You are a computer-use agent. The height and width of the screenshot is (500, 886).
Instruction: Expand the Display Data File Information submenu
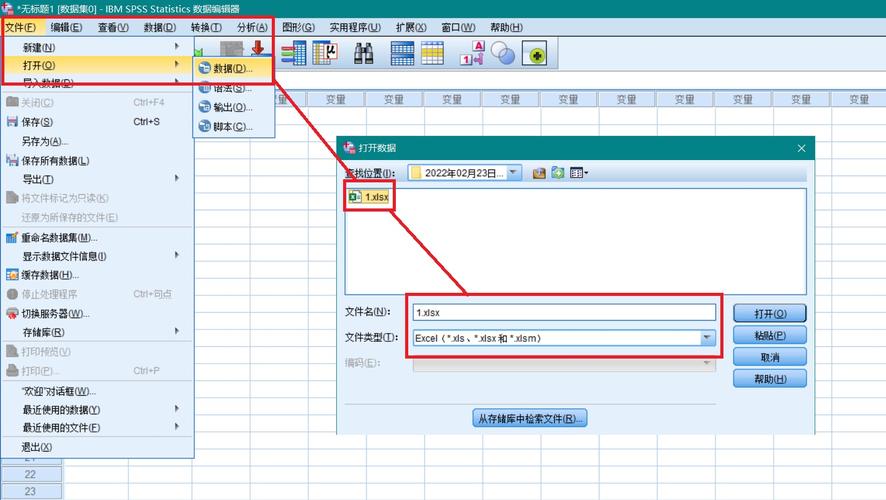[x=176, y=255]
